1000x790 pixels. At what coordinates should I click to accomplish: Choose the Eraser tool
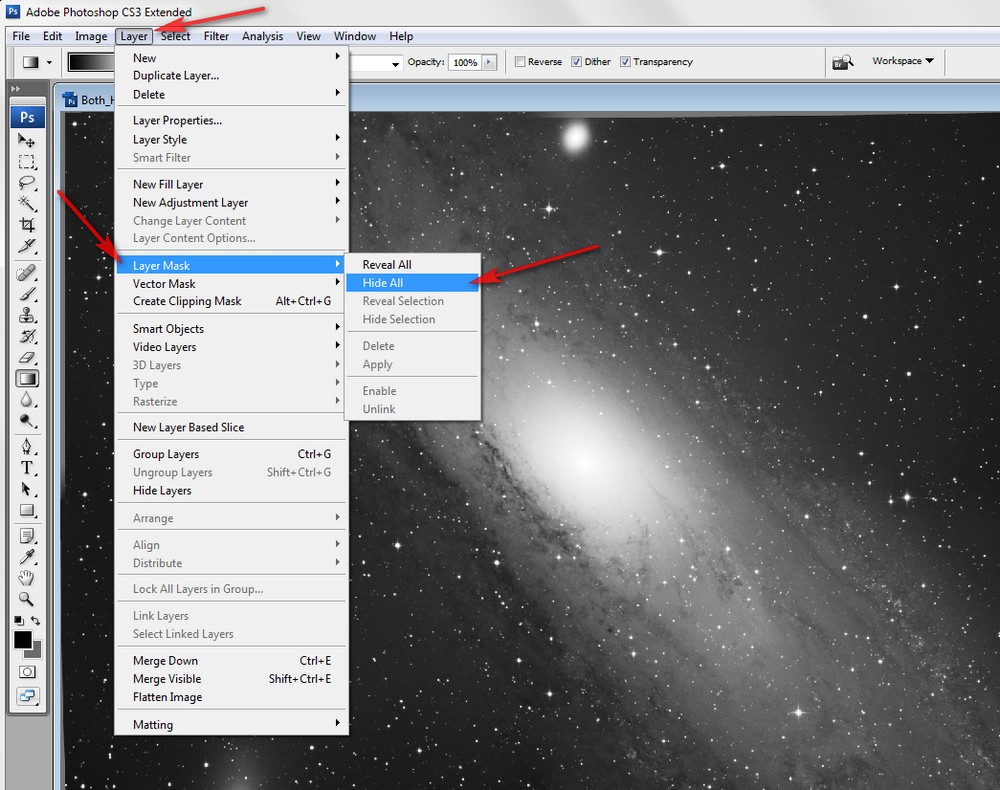click(x=27, y=357)
